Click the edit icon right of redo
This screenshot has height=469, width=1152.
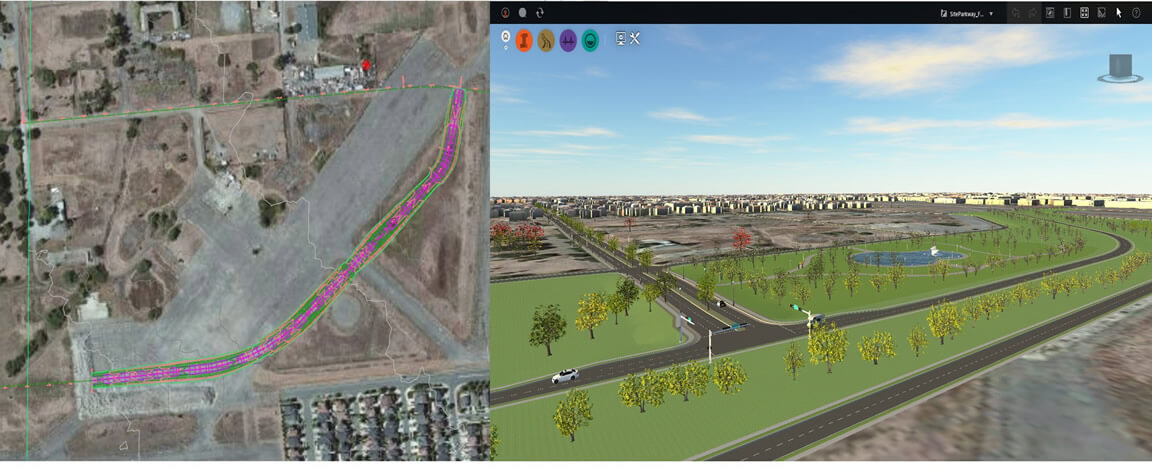(1049, 13)
